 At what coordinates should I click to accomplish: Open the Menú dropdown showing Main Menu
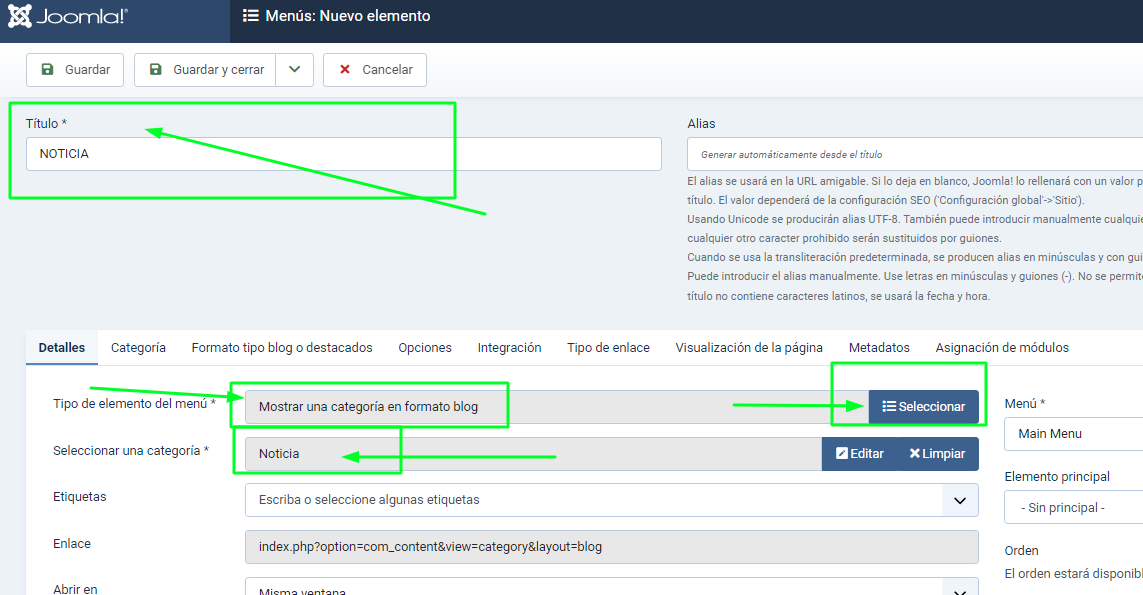(1073, 434)
